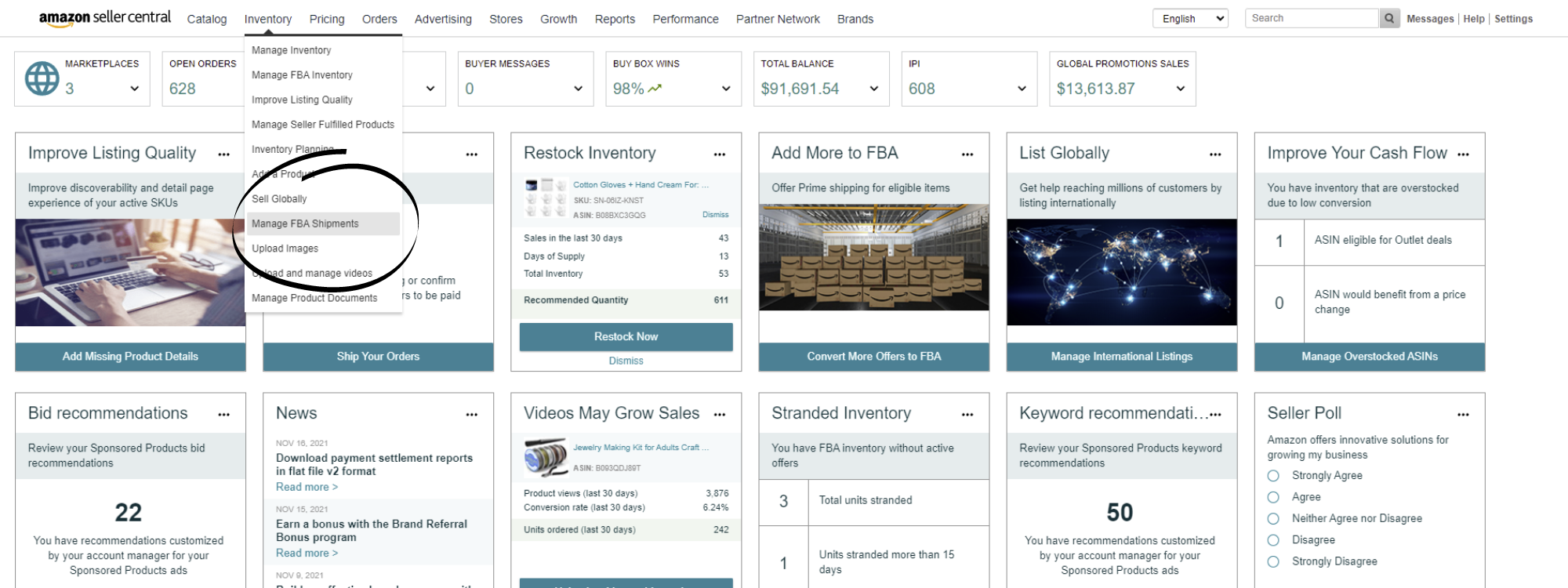Click the world map image on List Globally
The width and height of the screenshot is (1568, 588).
coord(1122,272)
